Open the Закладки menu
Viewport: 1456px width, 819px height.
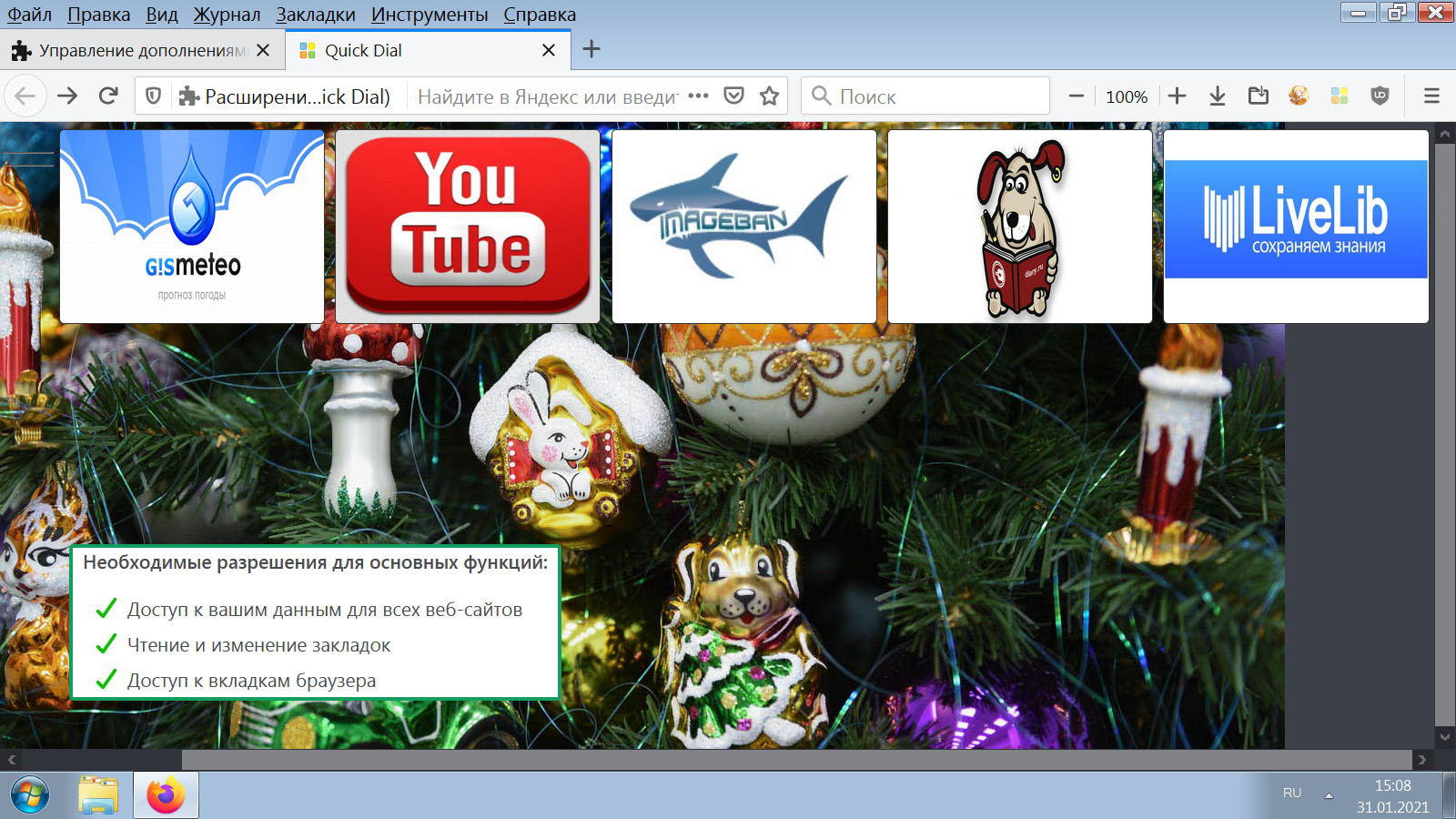point(316,15)
